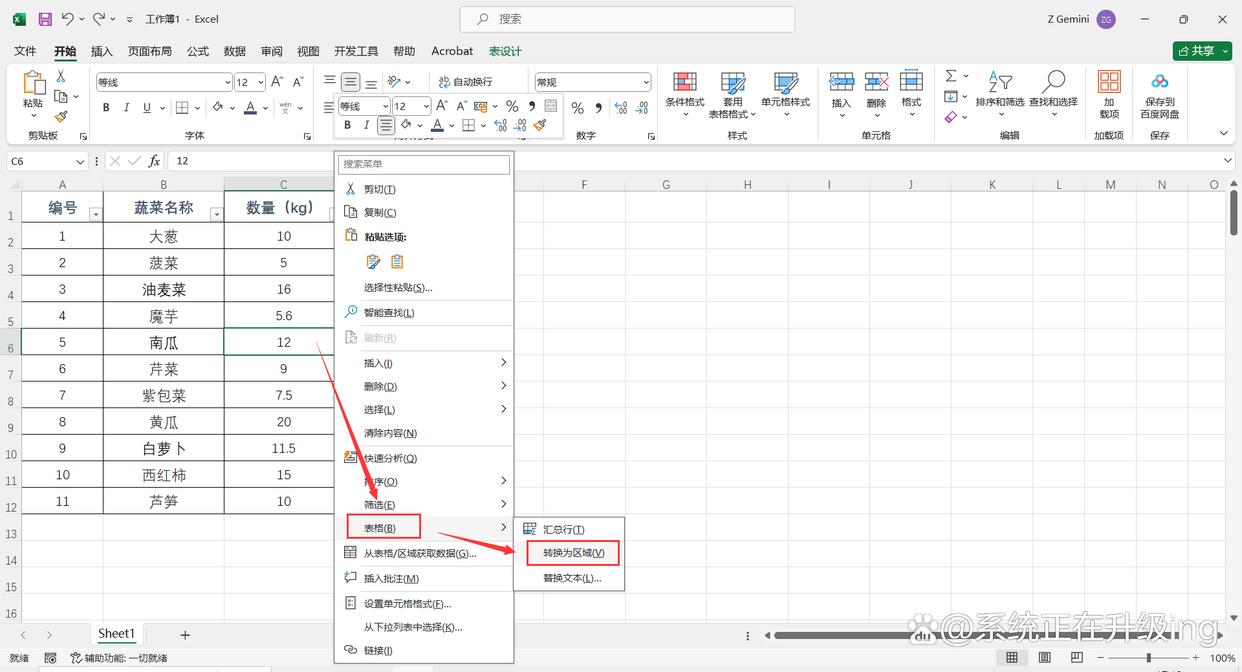Open 套用表格格式 table format gallery
1242x672 pixels.
coord(733,94)
